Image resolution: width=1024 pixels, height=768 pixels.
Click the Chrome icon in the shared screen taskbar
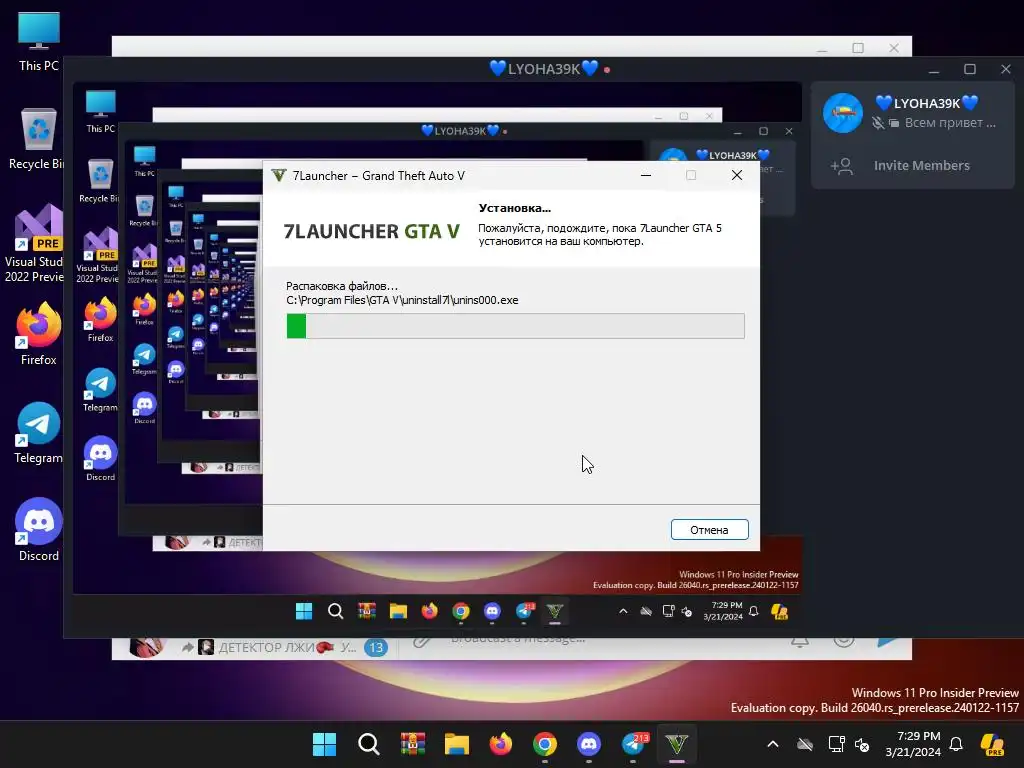(x=461, y=611)
